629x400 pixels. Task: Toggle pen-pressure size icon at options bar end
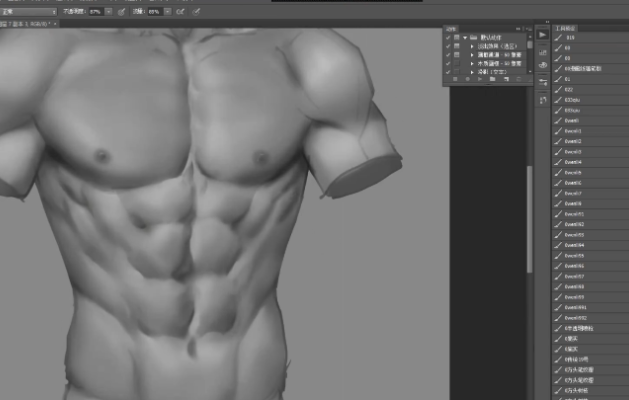pyautogui.click(x=196, y=12)
